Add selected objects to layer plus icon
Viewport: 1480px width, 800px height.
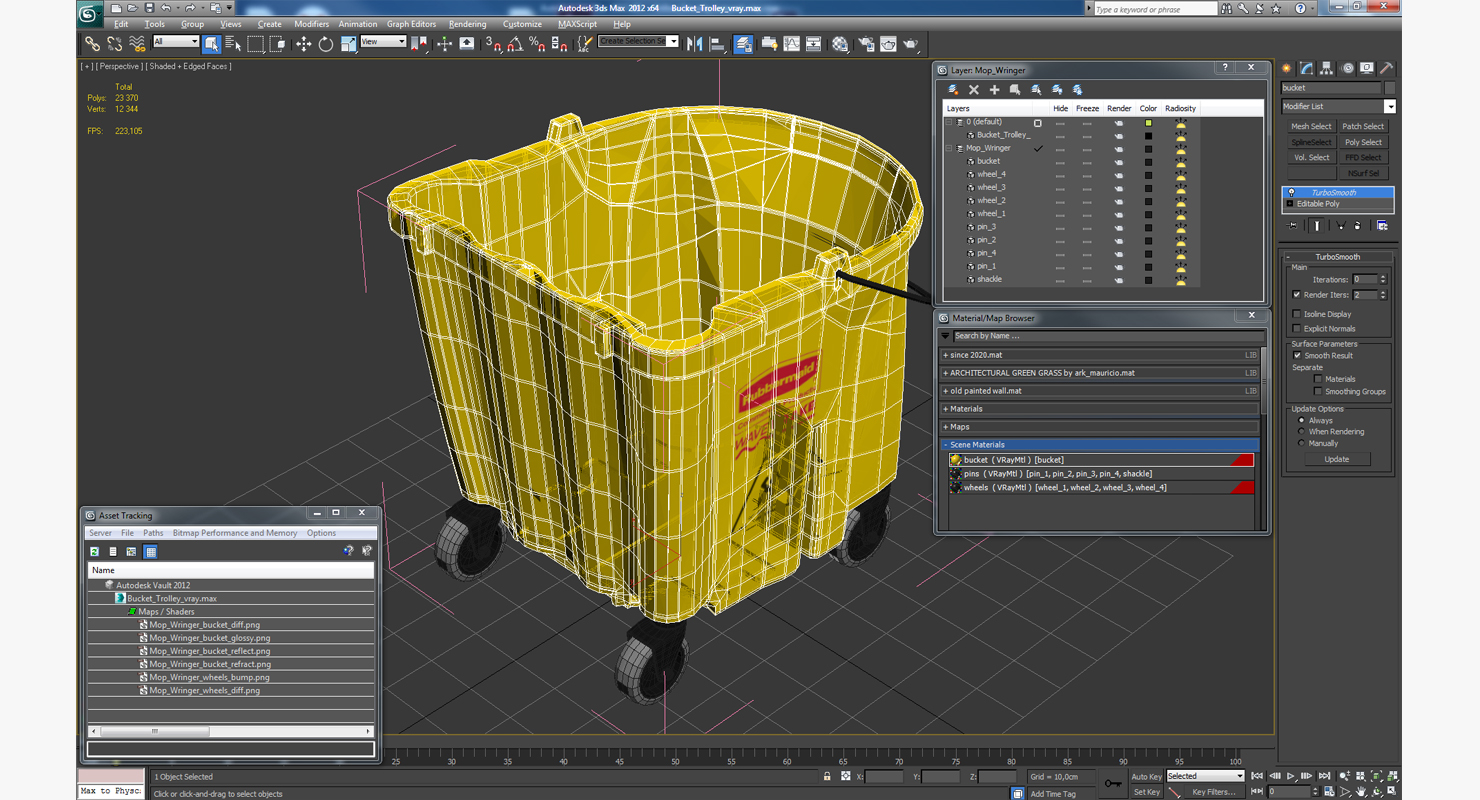[994, 89]
